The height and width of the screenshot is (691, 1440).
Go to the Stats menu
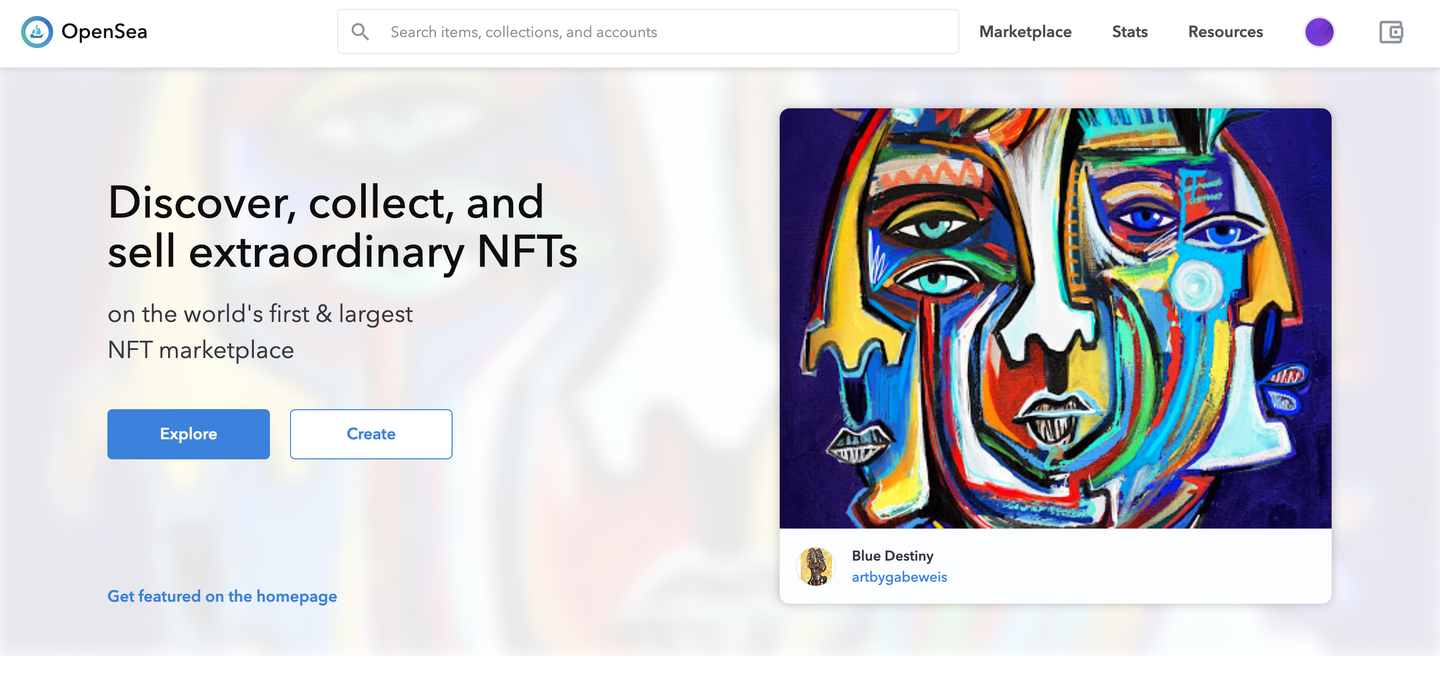(1129, 32)
